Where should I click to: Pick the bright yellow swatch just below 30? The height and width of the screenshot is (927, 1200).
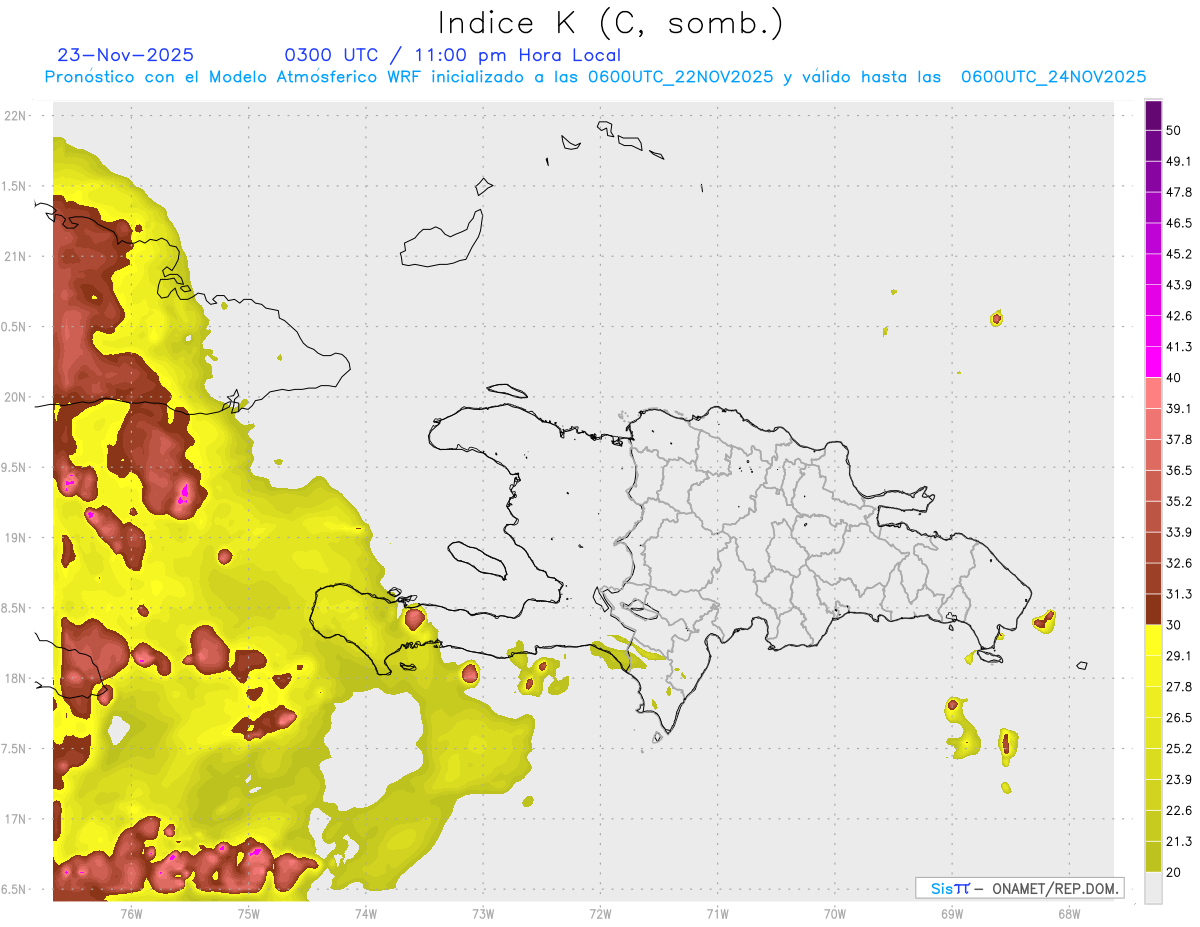click(x=1153, y=640)
